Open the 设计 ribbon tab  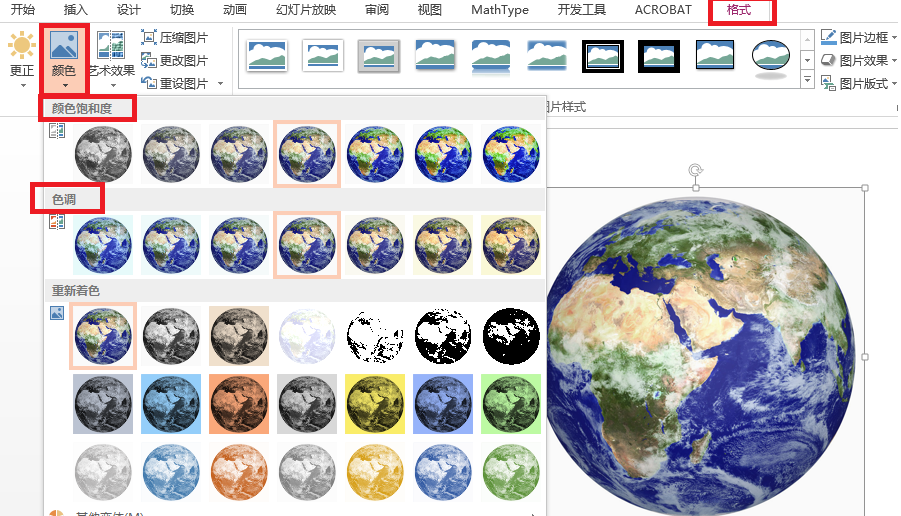coord(128,10)
